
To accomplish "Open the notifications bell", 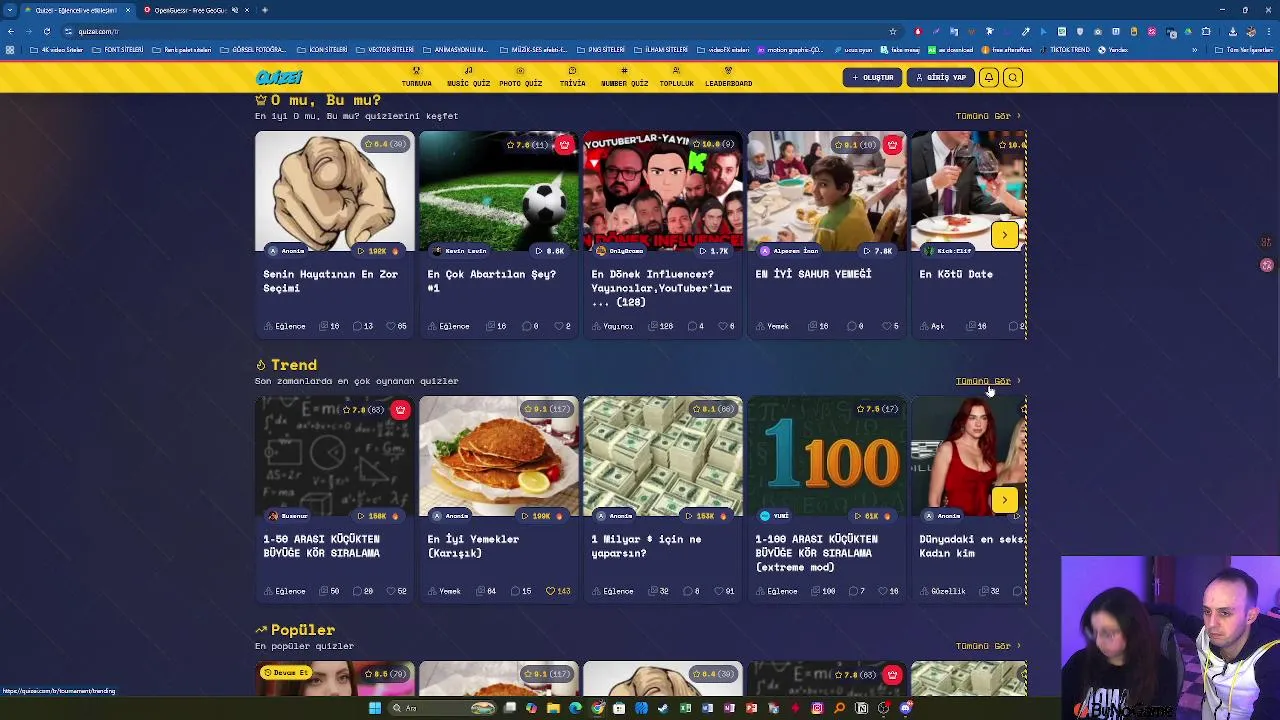I will 988,77.
